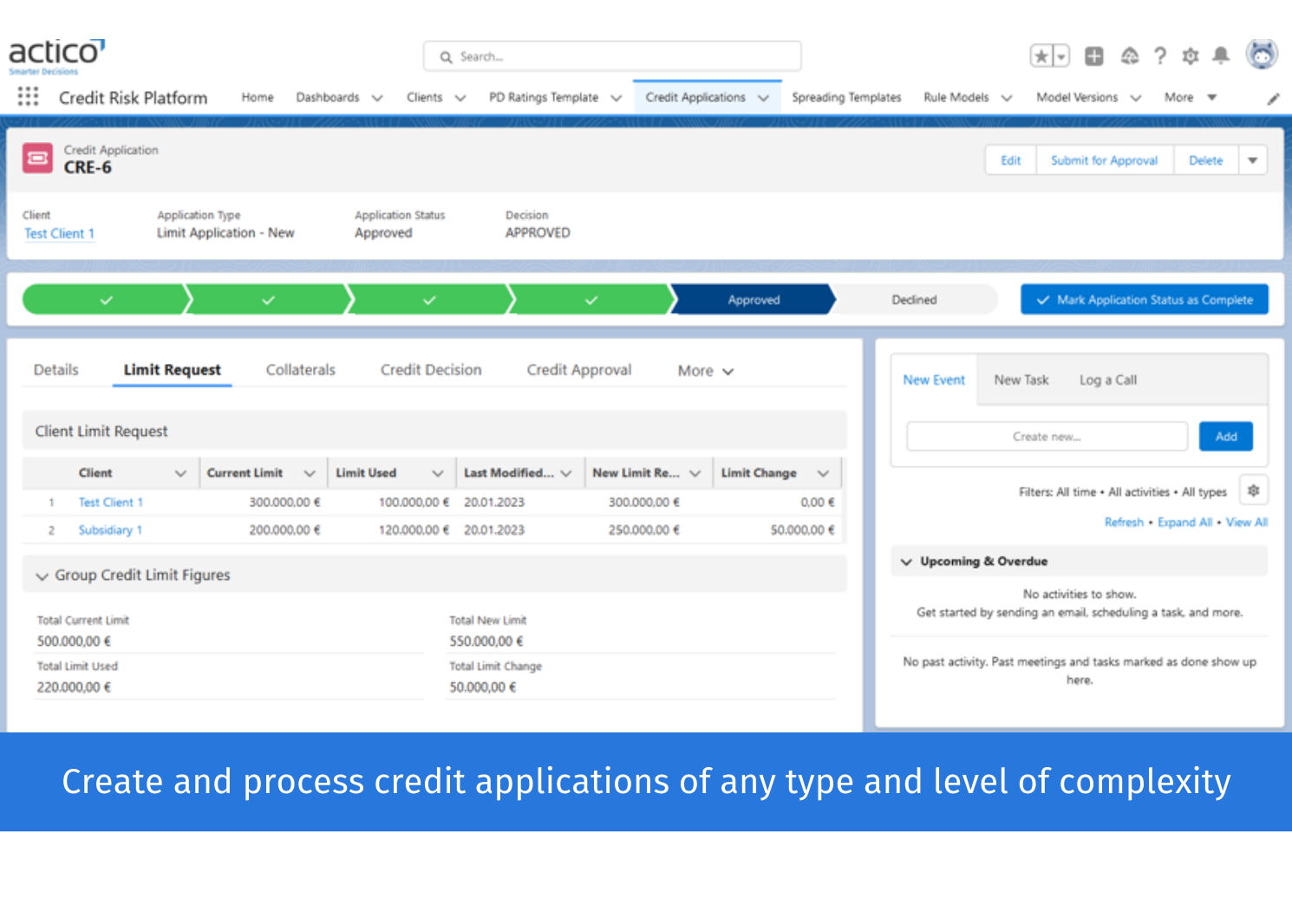Switch to the New Task tab
Screen dimensions: 1292x924
1021,379
